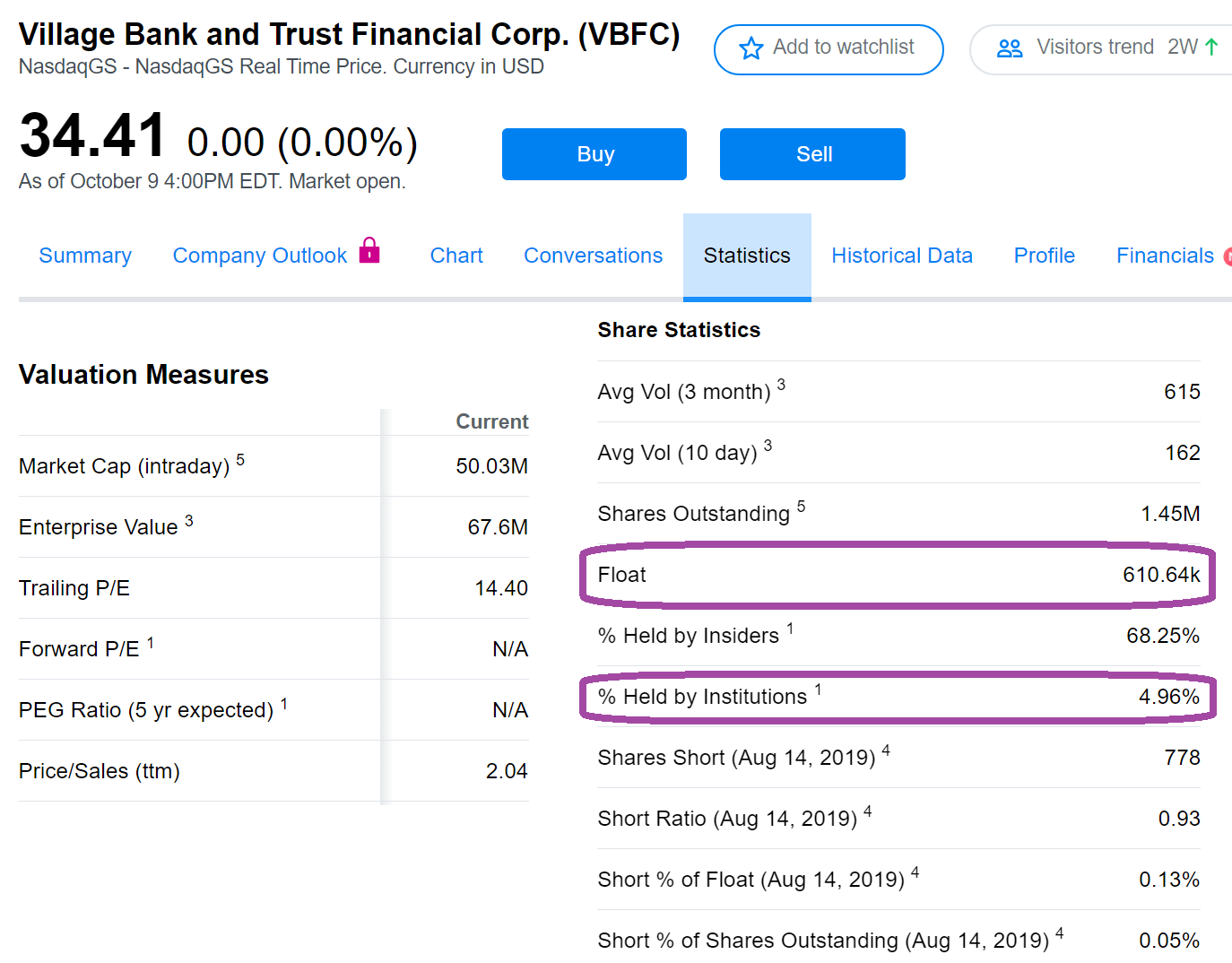Click the blue Sell button
This screenshot has height=963, width=1232.
[x=812, y=154]
